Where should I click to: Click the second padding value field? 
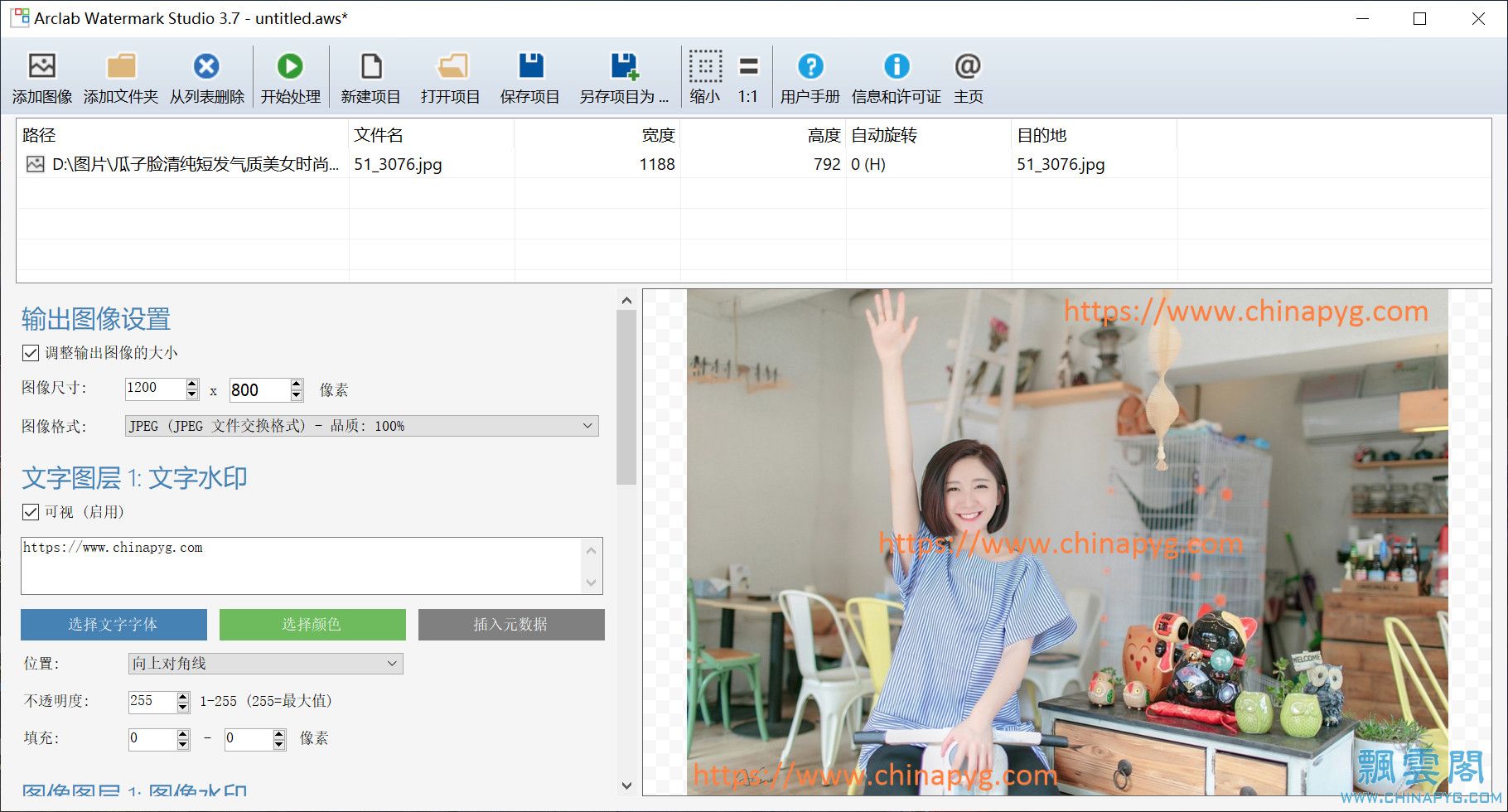coord(249,739)
